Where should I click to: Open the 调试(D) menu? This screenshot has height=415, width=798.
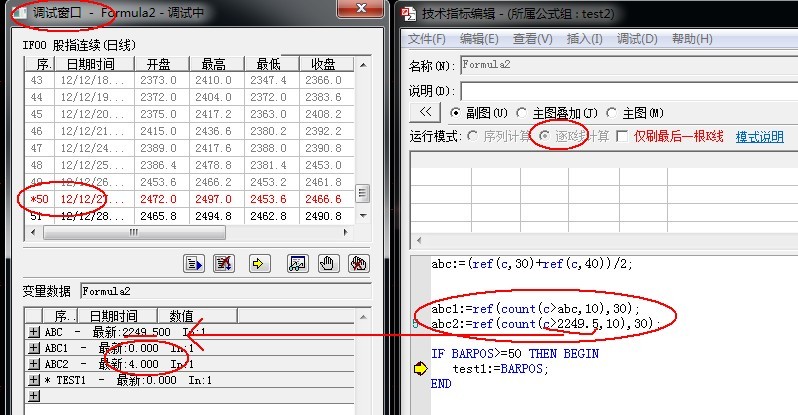[637, 39]
